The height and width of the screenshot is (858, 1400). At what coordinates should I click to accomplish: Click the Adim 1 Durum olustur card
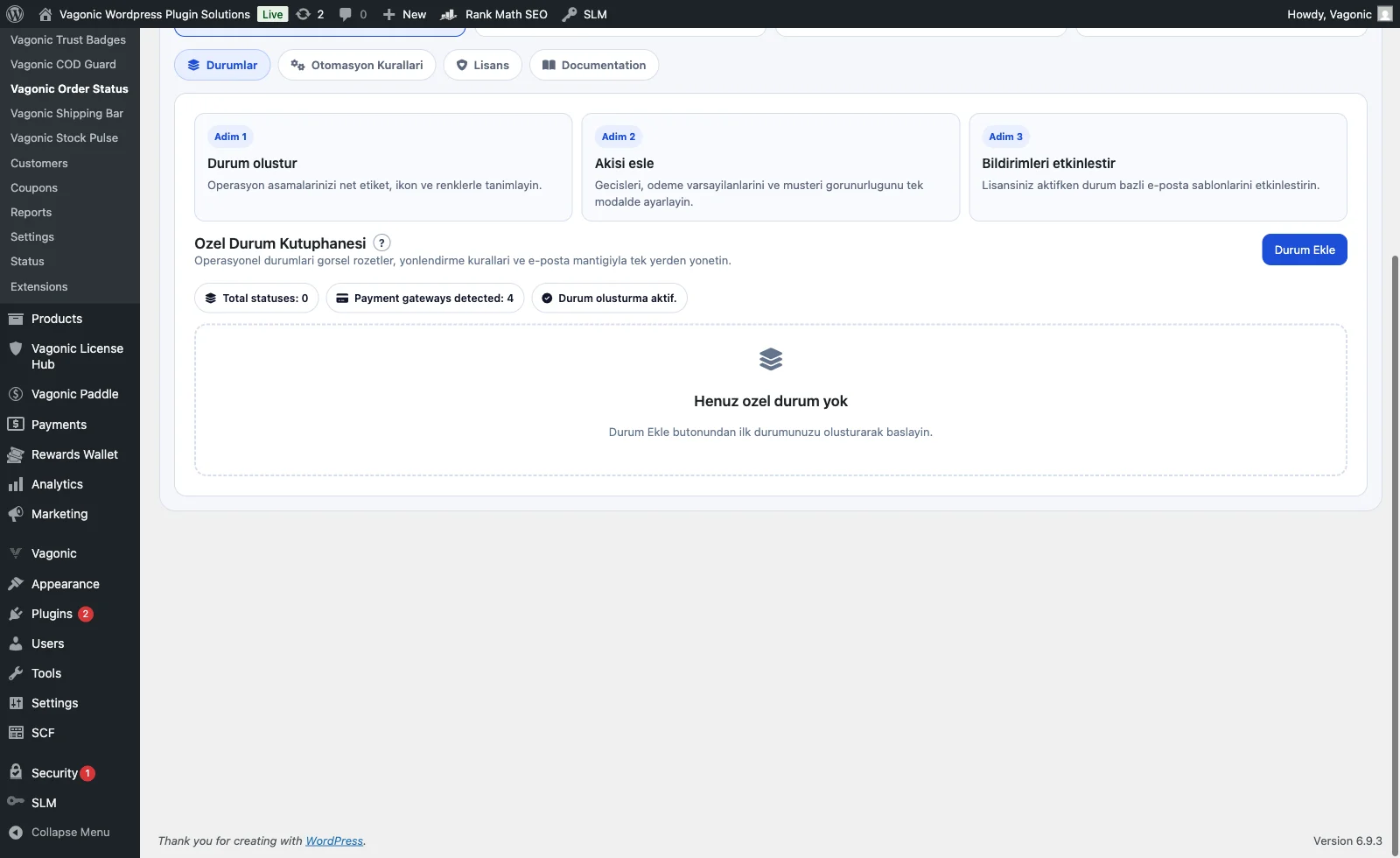point(383,167)
